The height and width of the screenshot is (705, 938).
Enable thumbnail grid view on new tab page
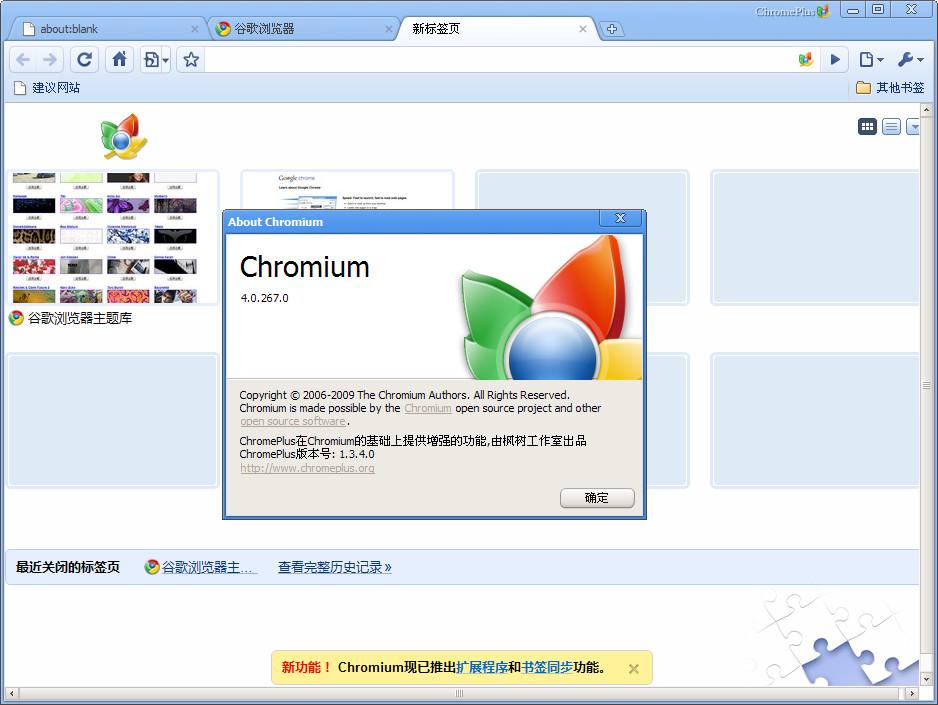pos(867,126)
